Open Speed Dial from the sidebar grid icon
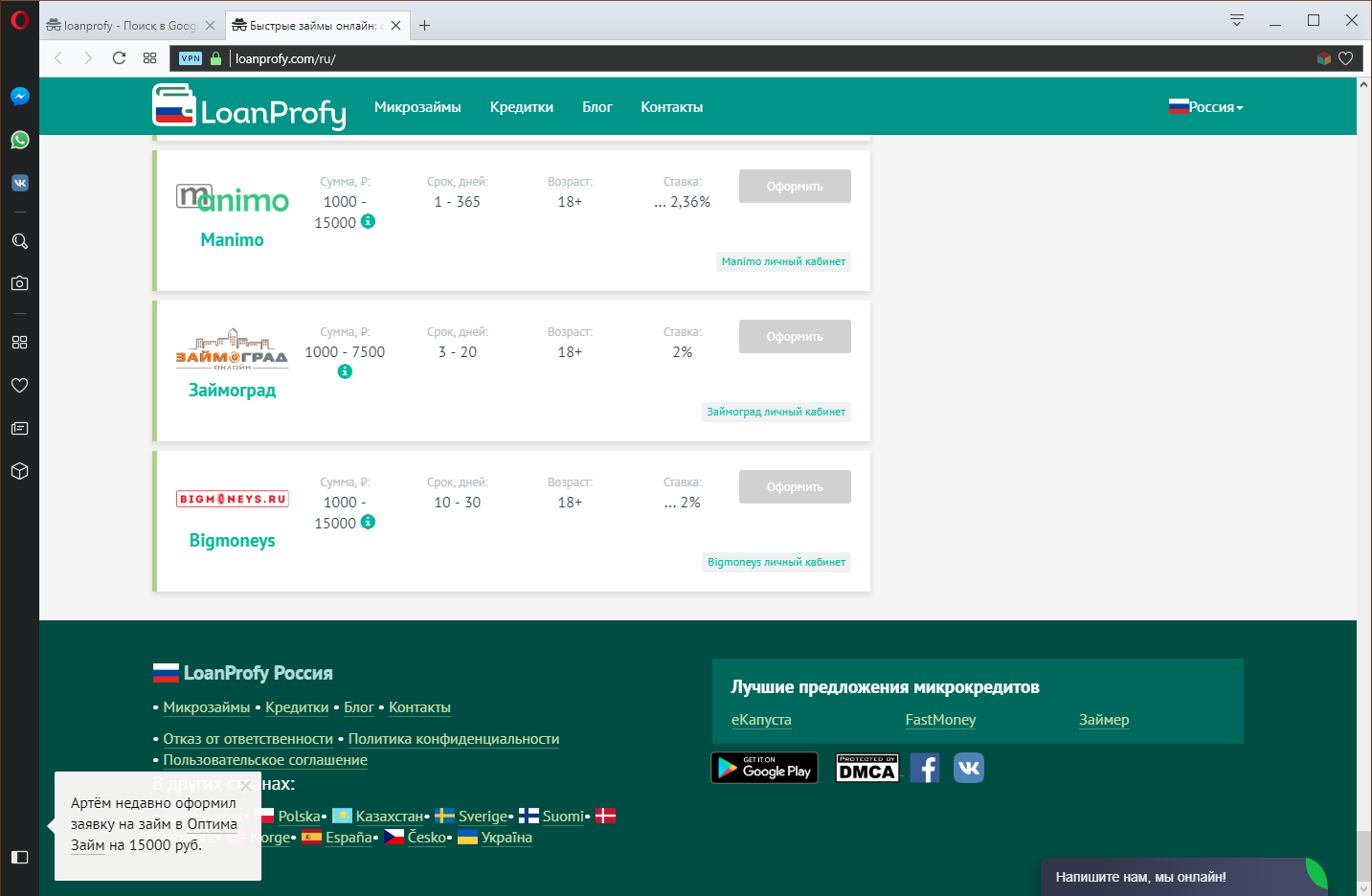1372x896 pixels. tap(20, 342)
